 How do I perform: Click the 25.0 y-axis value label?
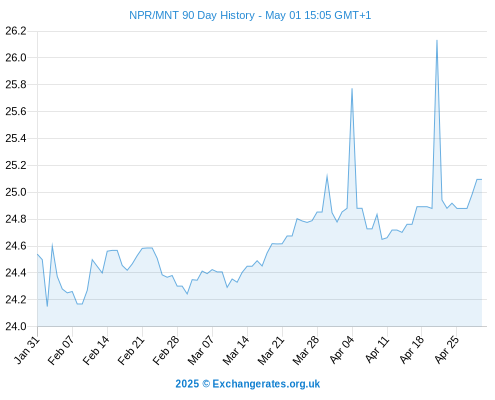point(16,192)
